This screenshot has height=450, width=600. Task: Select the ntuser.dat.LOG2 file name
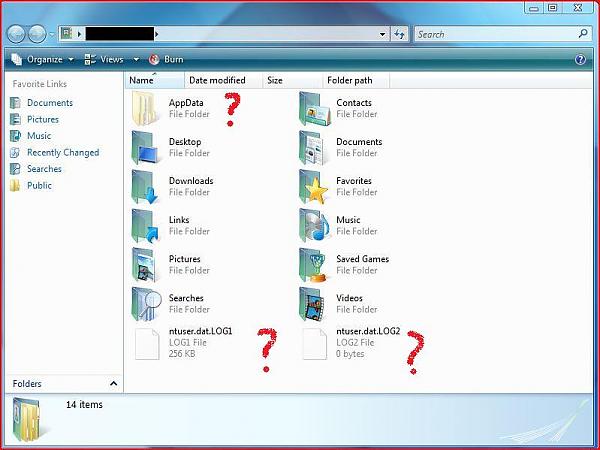pyautogui.click(x=368, y=331)
